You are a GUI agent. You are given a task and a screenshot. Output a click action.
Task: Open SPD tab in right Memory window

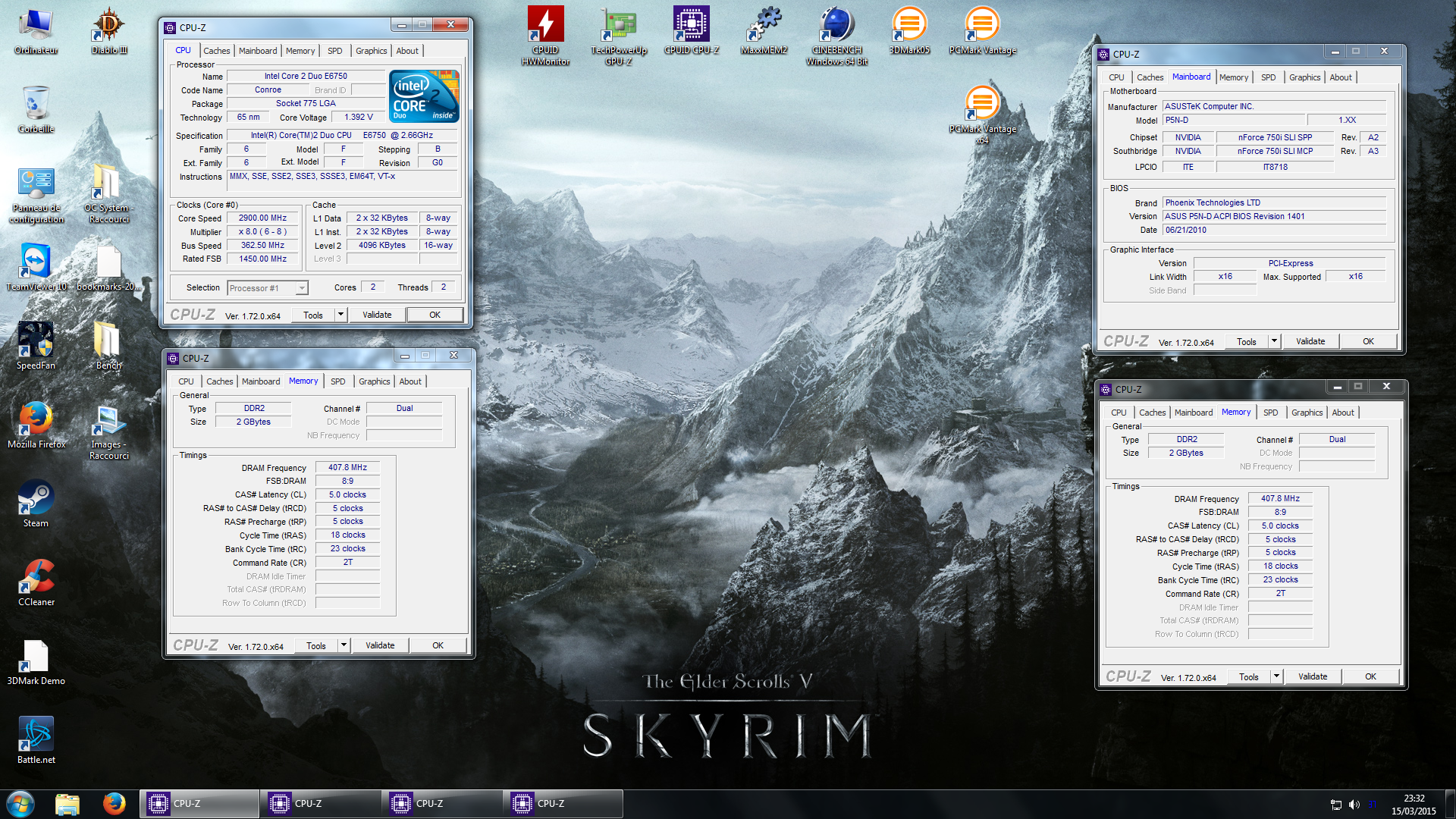pyautogui.click(x=1270, y=413)
